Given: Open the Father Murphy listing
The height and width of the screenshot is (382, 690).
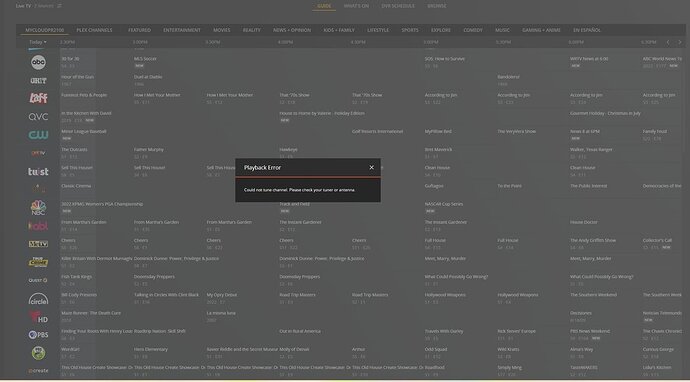Looking at the screenshot, I should [149, 150].
